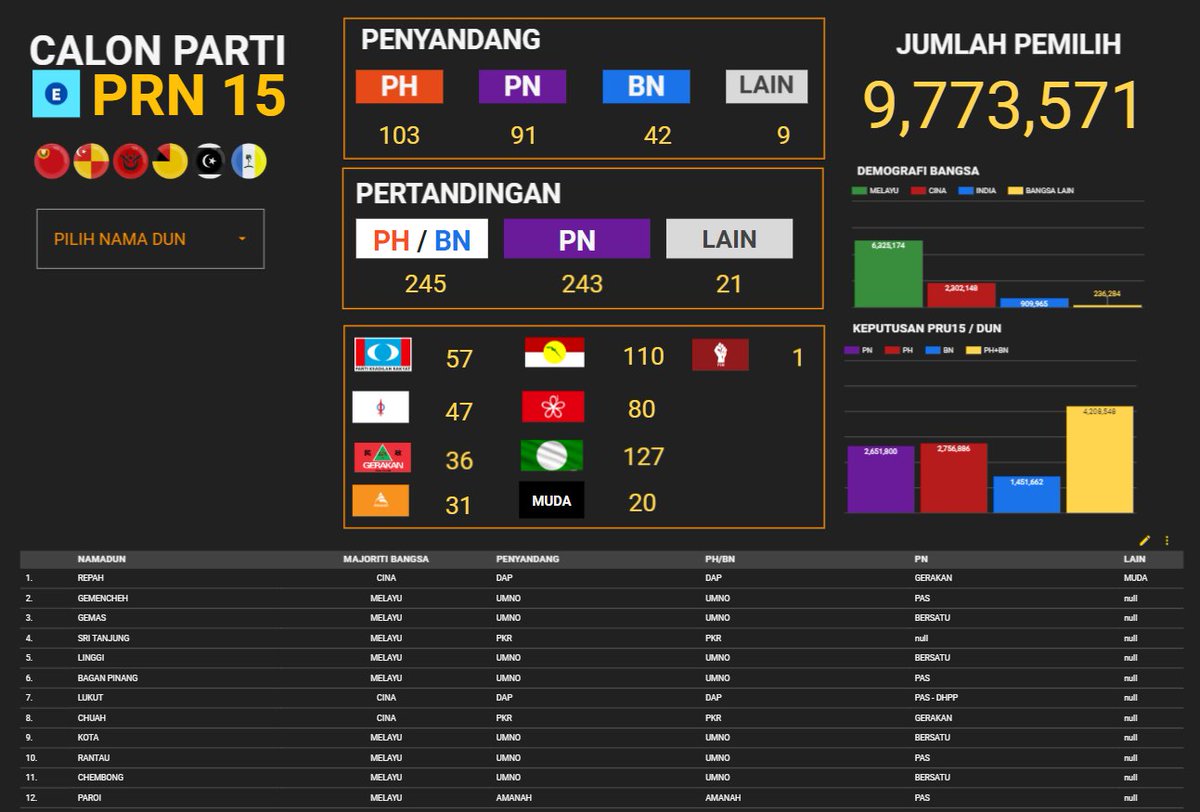Click the PAROI row name
The height and width of the screenshot is (812, 1200).
[x=90, y=798]
